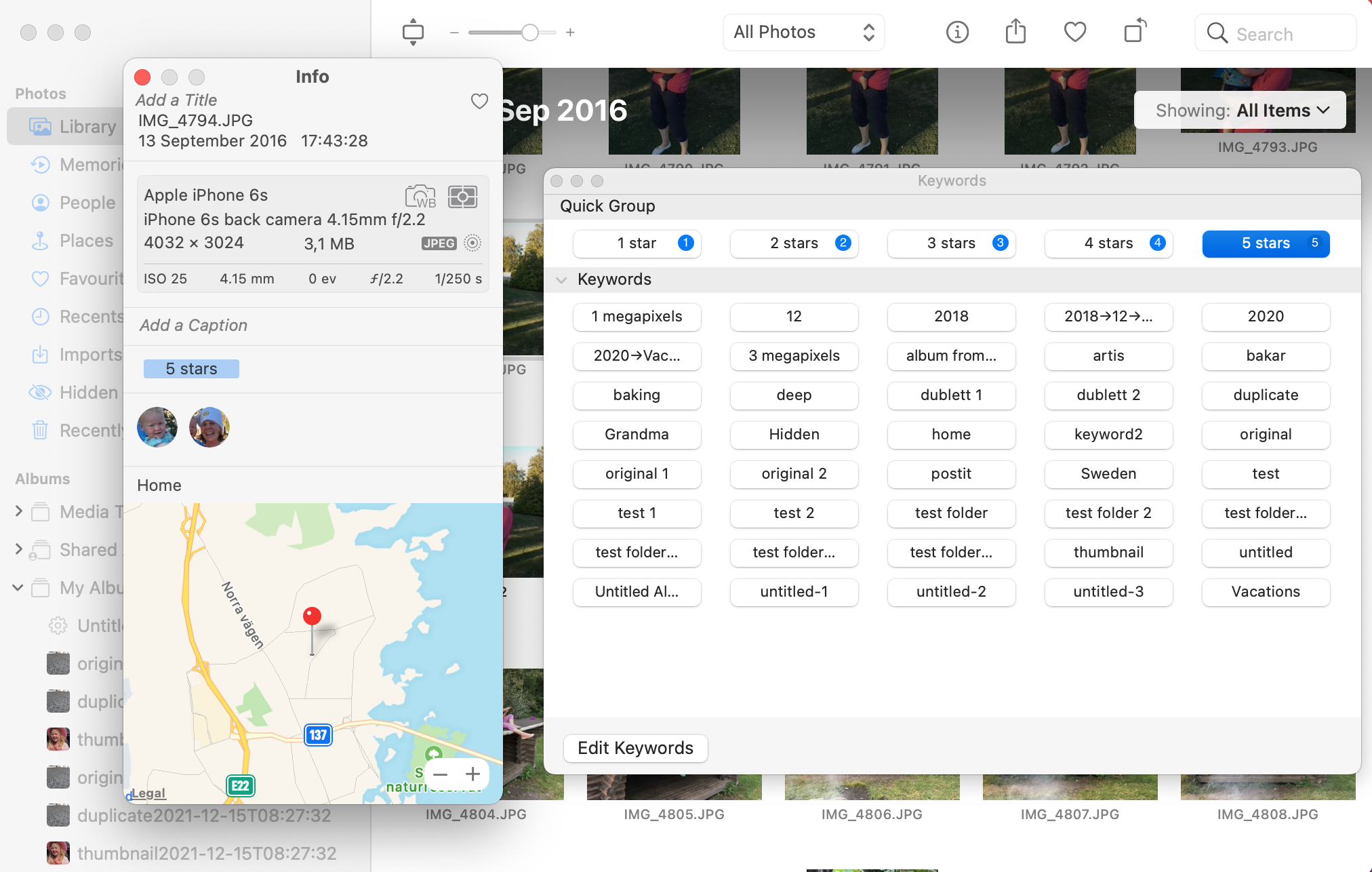Click Add a Title field

pos(176,100)
